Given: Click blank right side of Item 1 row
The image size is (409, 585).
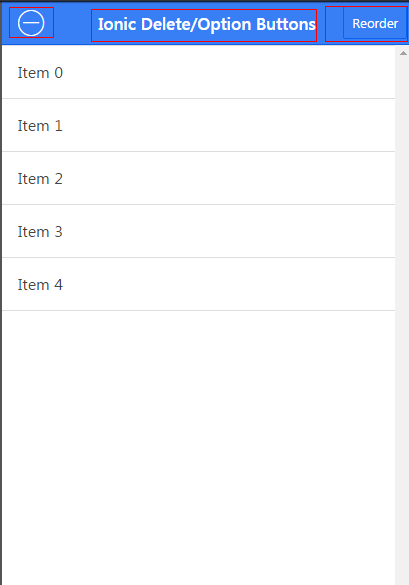Looking at the screenshot, I should 261,125.
